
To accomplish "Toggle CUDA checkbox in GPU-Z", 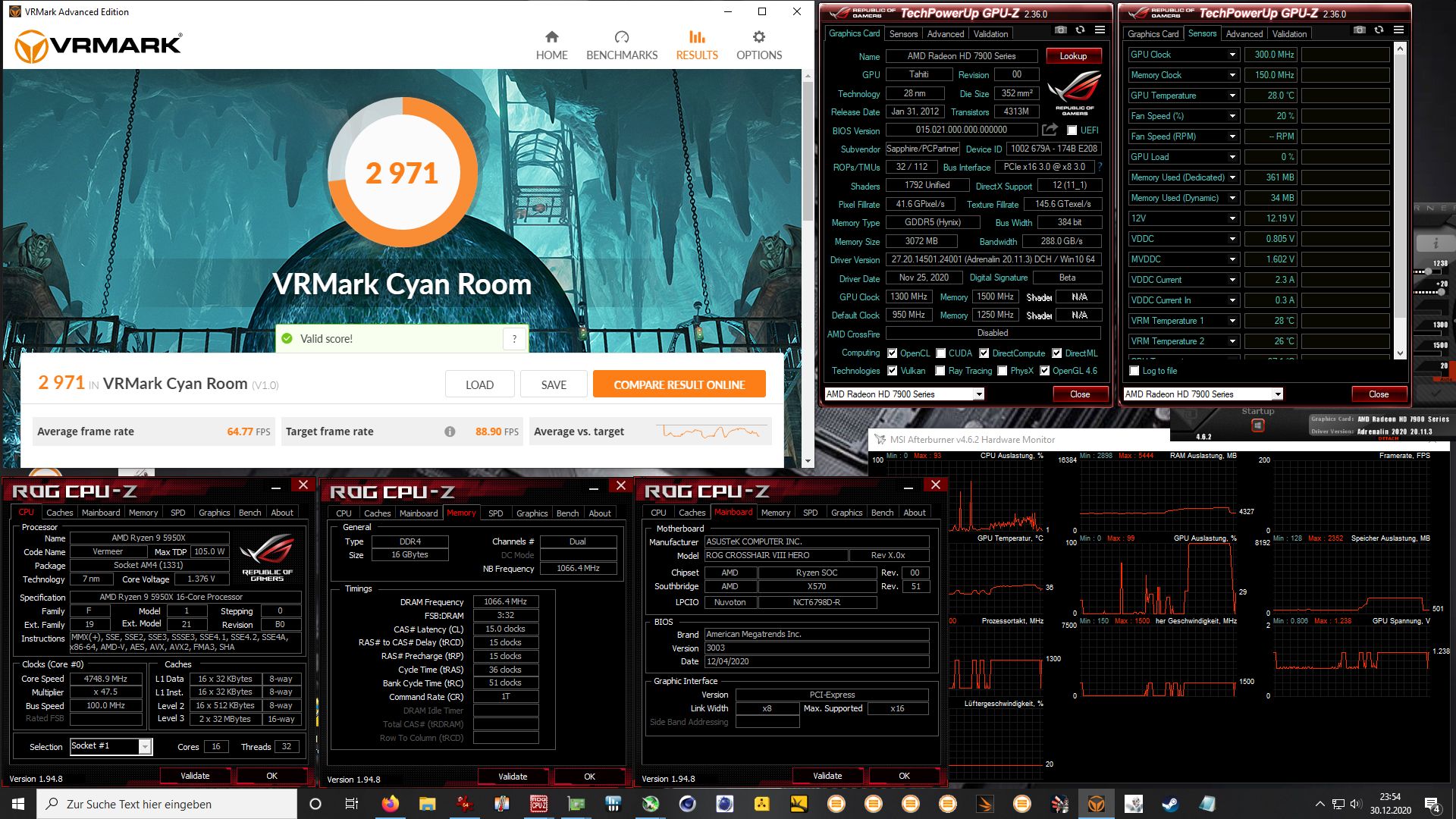I will [x=941, y=353].
